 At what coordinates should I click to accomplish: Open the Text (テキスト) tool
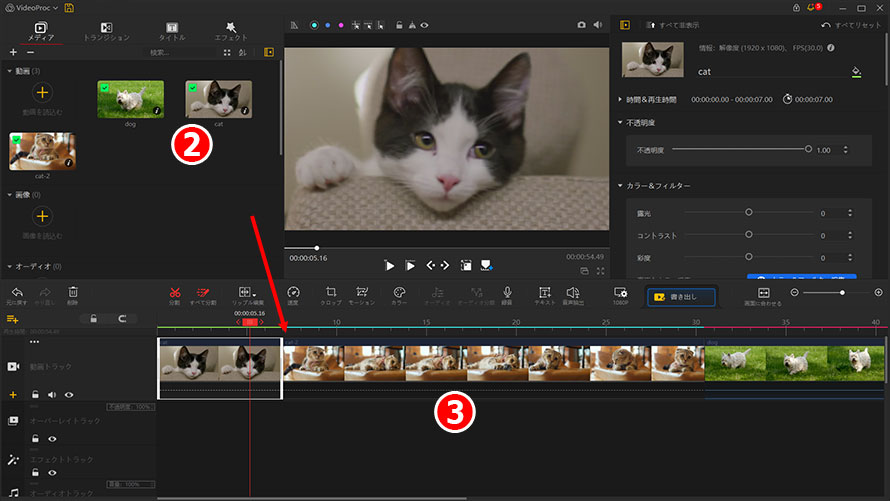coord(544,292)
